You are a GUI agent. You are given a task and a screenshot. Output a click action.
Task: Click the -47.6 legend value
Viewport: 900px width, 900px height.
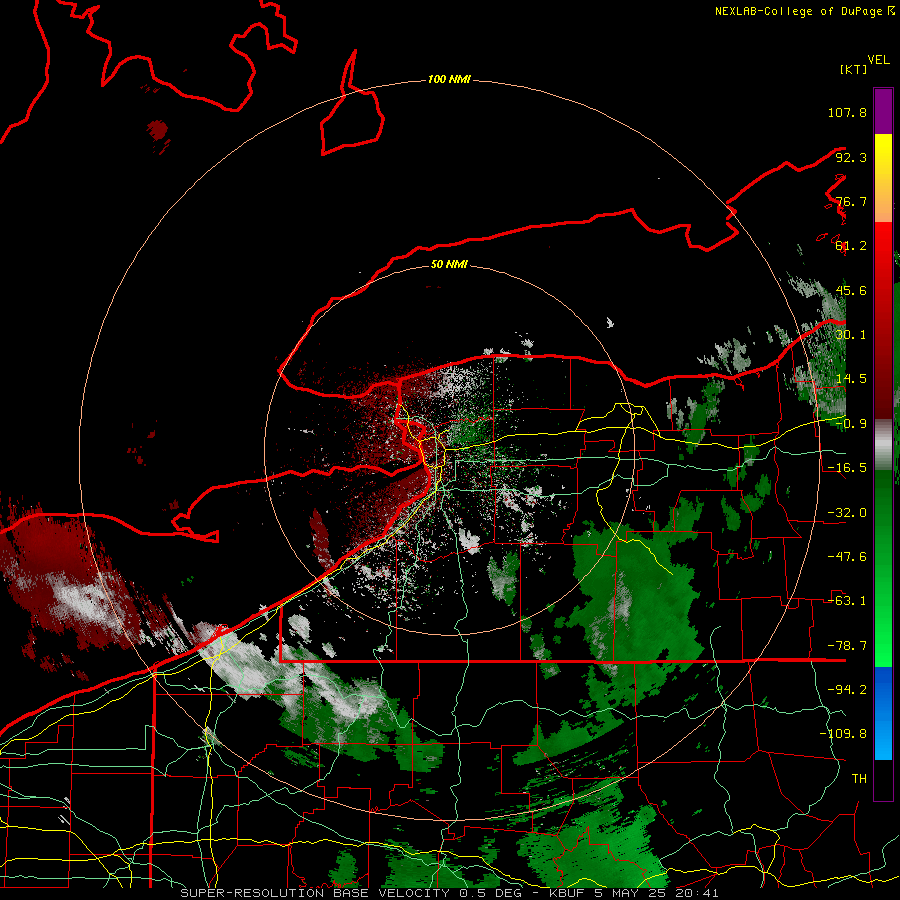point(847,557)
